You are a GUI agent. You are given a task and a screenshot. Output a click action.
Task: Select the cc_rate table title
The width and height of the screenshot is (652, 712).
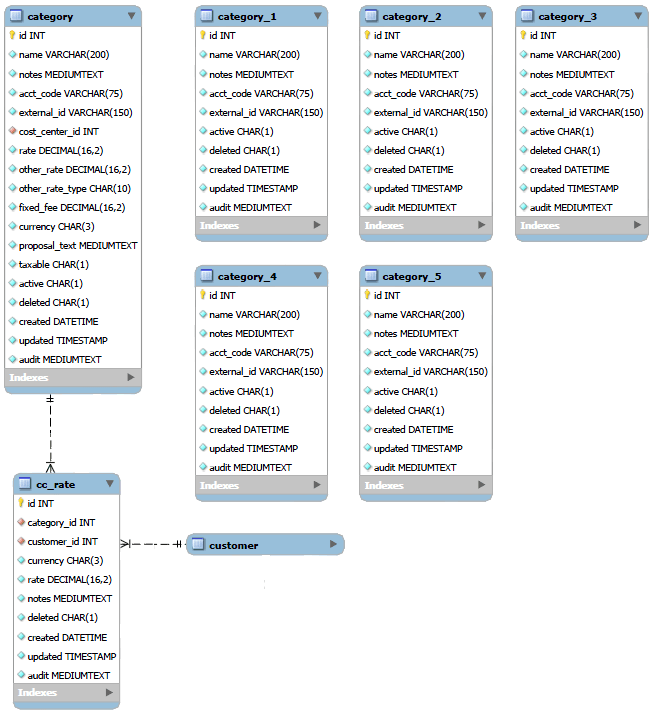click(x=55, y=485)
